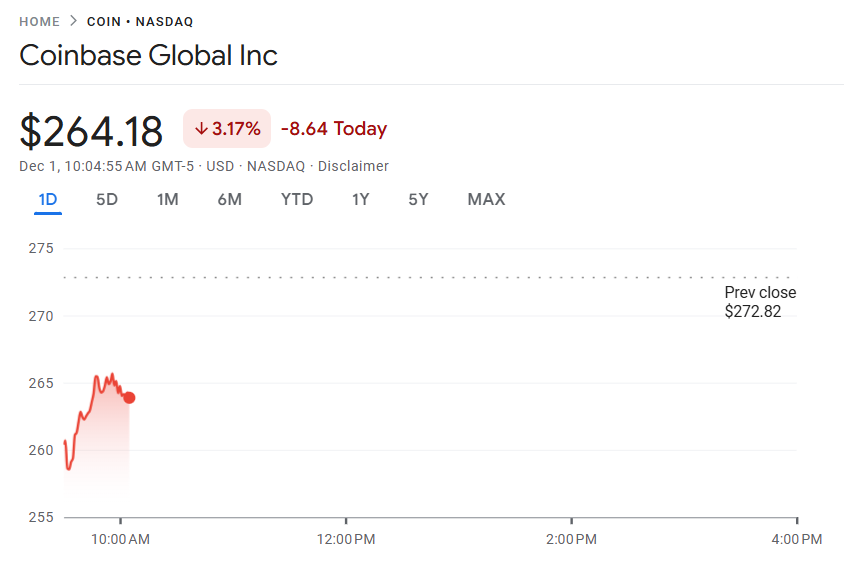Click the down arrow in the percent badge

pos(201,129)
